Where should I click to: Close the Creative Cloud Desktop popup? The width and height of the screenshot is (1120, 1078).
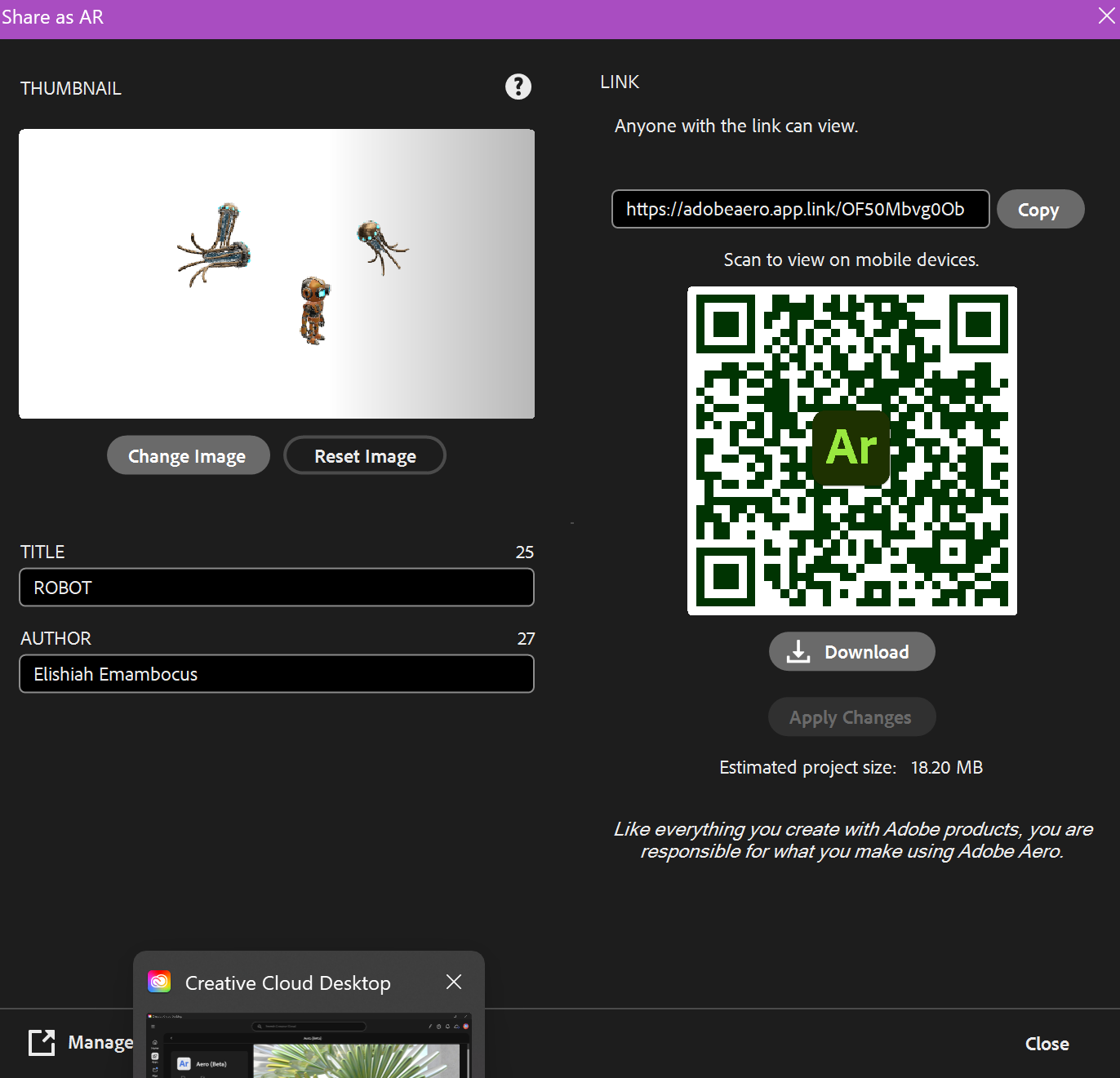click(454, 982)
